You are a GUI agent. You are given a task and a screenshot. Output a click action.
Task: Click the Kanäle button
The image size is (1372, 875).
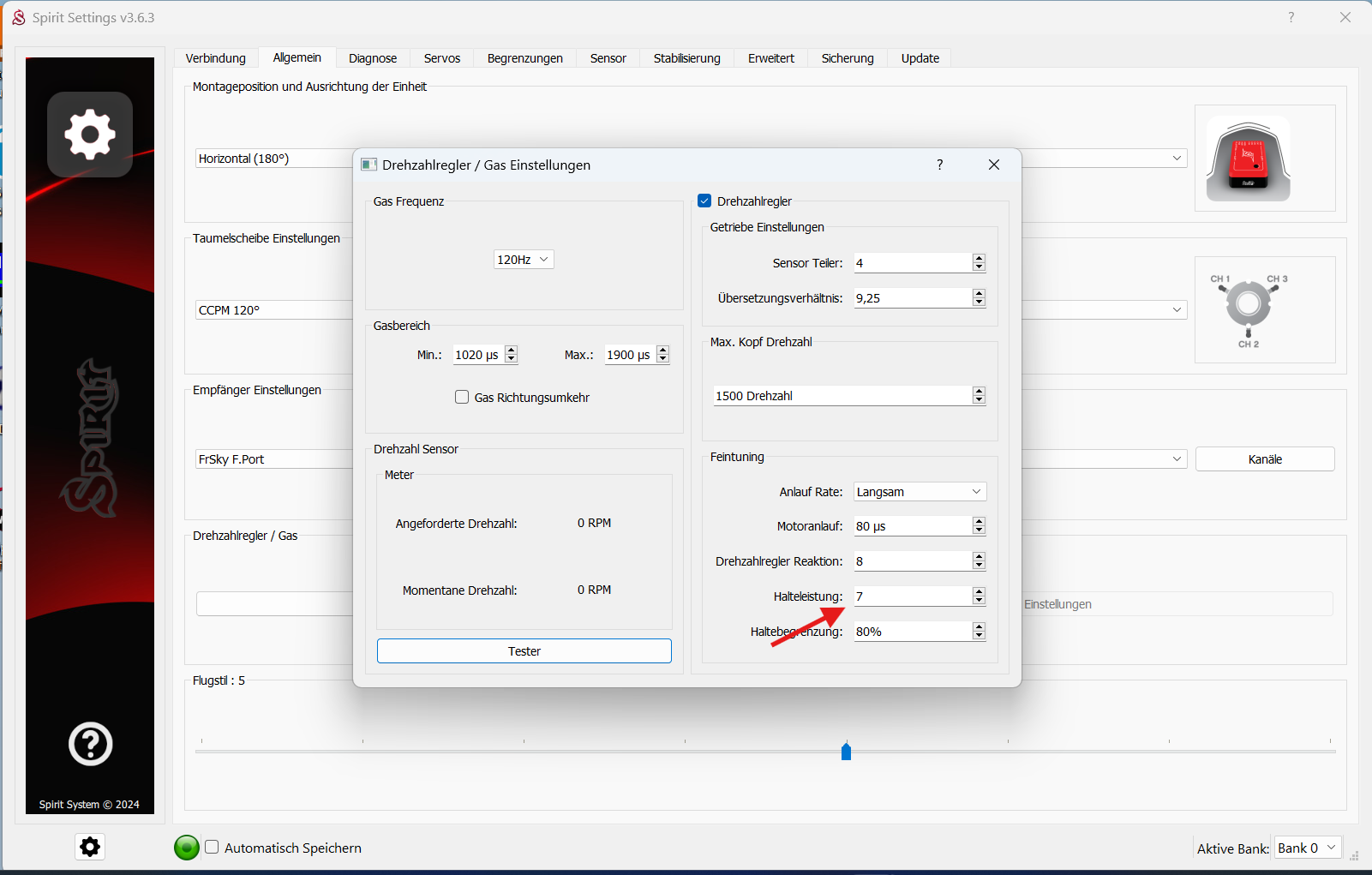pyautogui.click(x=1264, y=459)
